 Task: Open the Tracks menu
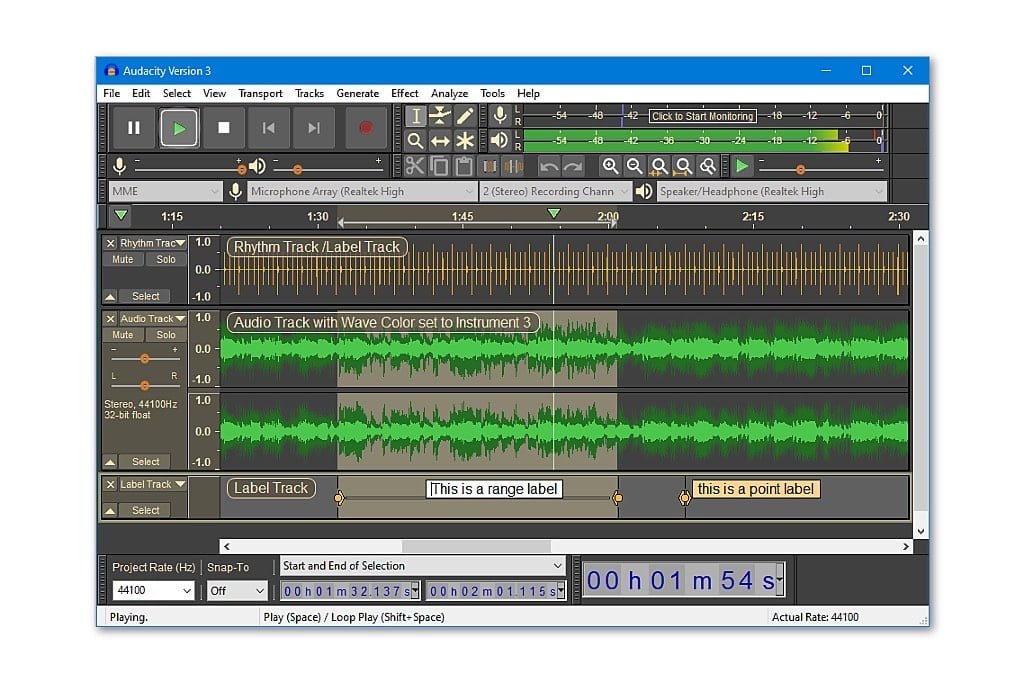pyautogui.click(x=310, y=93)
